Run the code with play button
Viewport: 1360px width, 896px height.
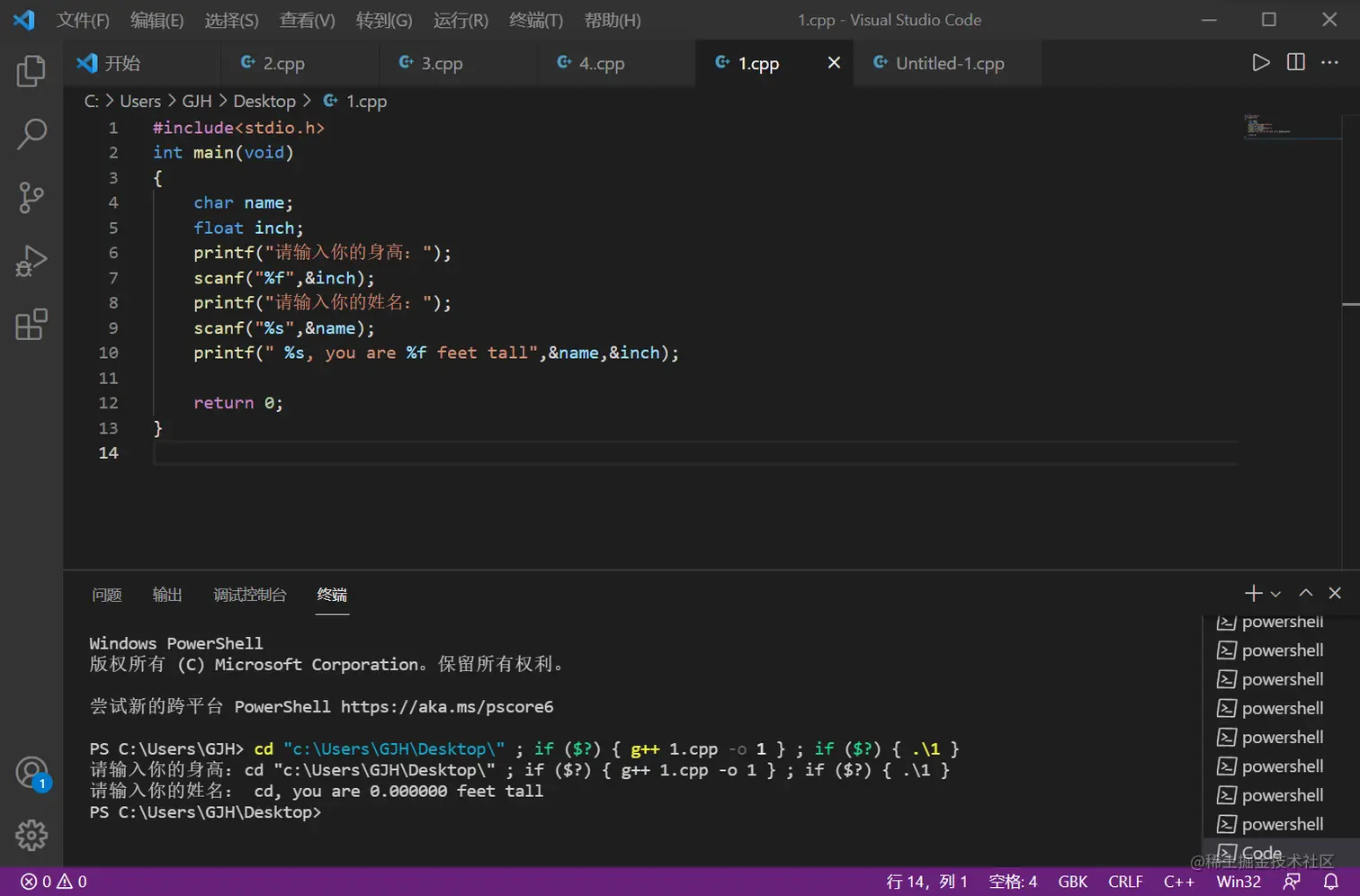pos(1261,62)
